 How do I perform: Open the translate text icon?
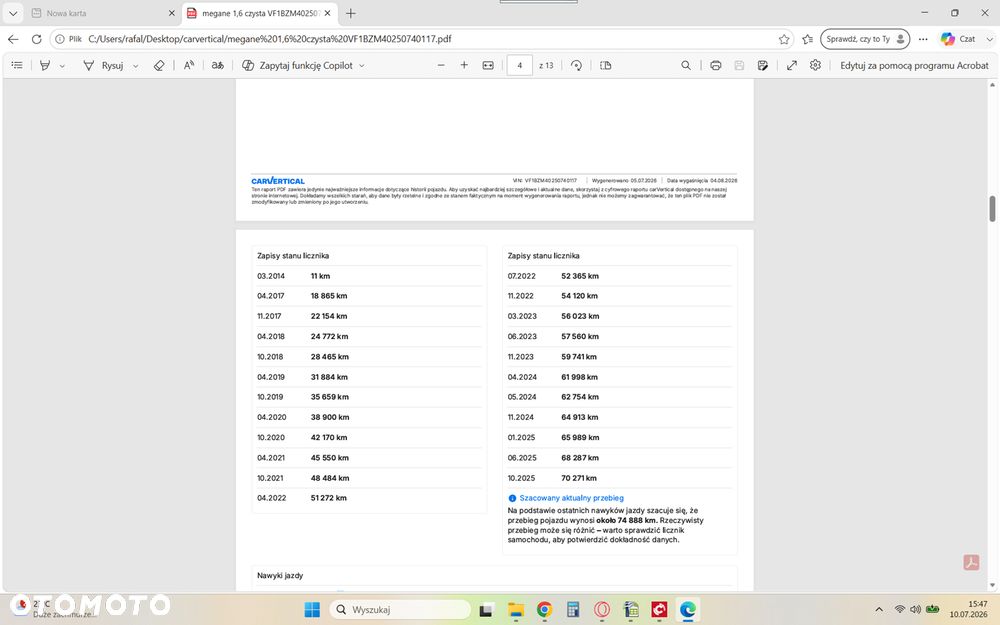click(x=217, y=65)
